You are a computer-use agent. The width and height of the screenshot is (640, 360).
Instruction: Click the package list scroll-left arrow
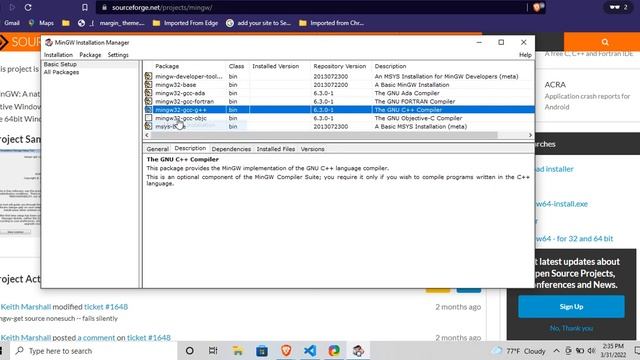[147, 135]
